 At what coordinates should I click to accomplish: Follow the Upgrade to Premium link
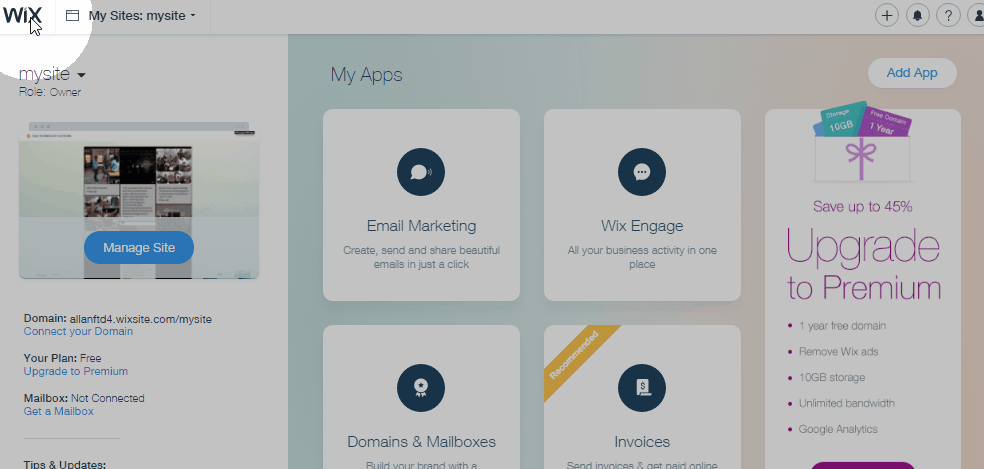76,371
